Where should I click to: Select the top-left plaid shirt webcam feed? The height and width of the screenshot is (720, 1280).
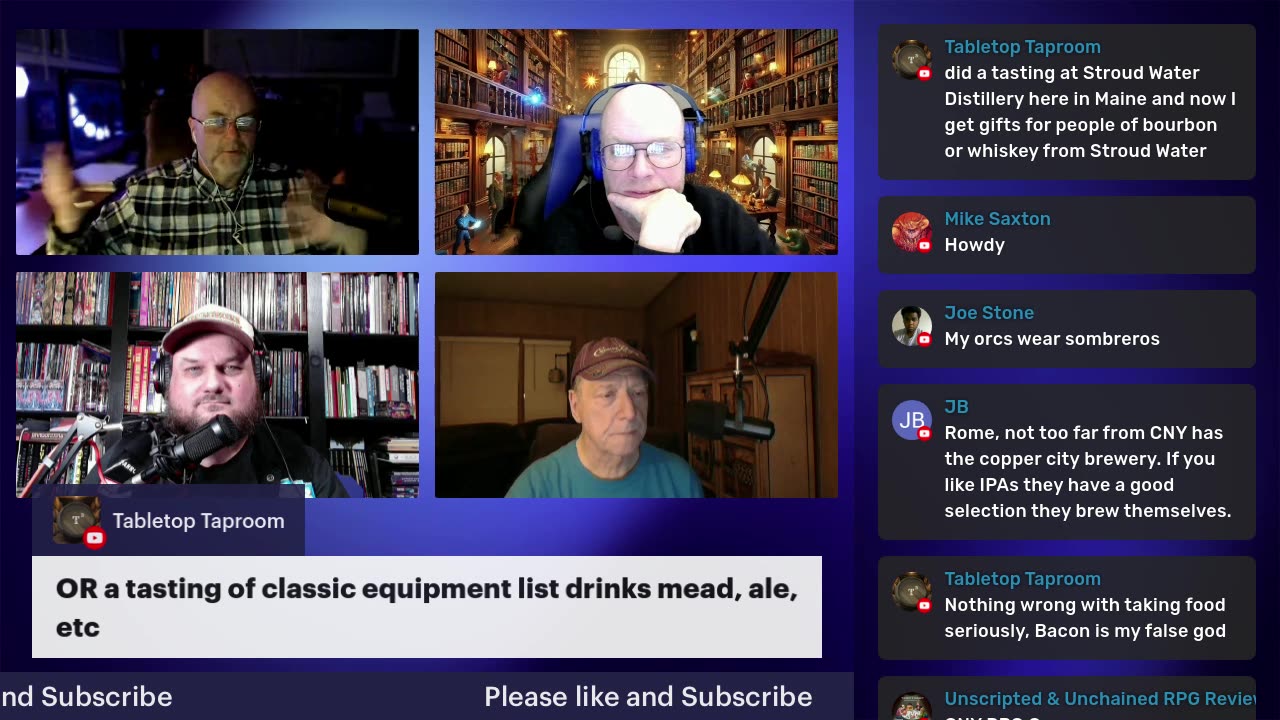coord(217,142)
